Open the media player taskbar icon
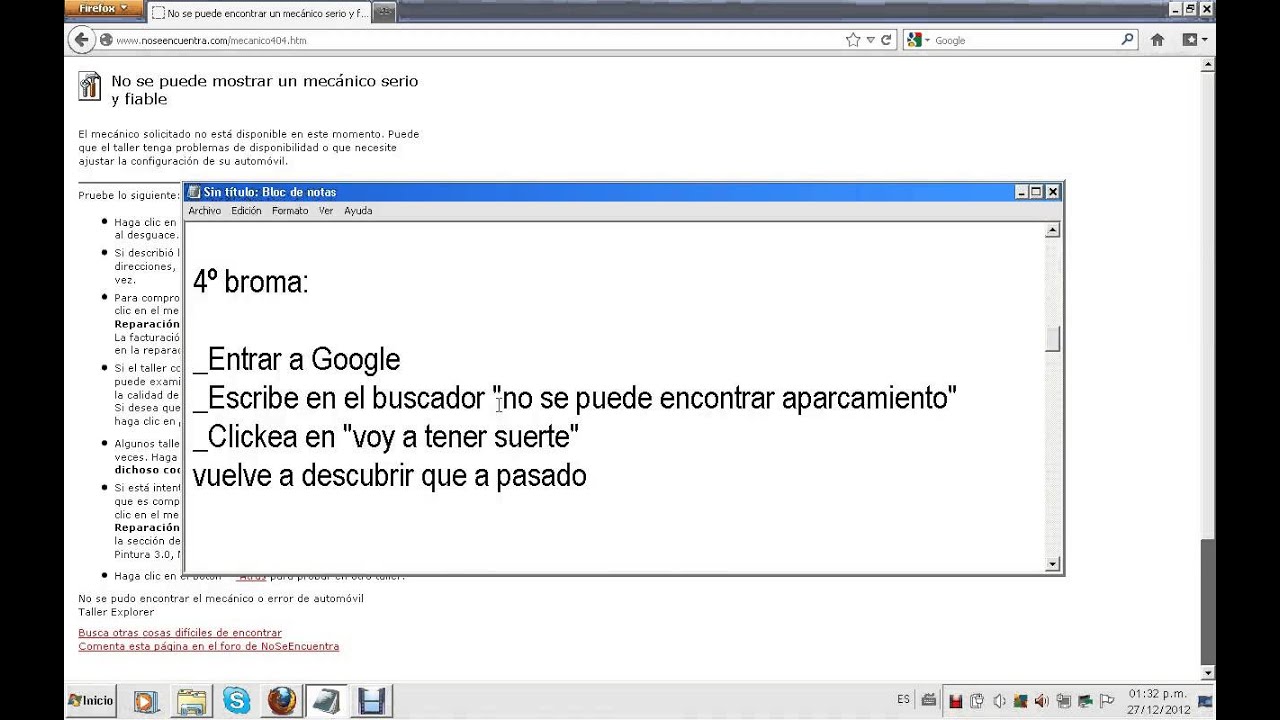This screenshot has width=1280, height=720. [145, 701]
